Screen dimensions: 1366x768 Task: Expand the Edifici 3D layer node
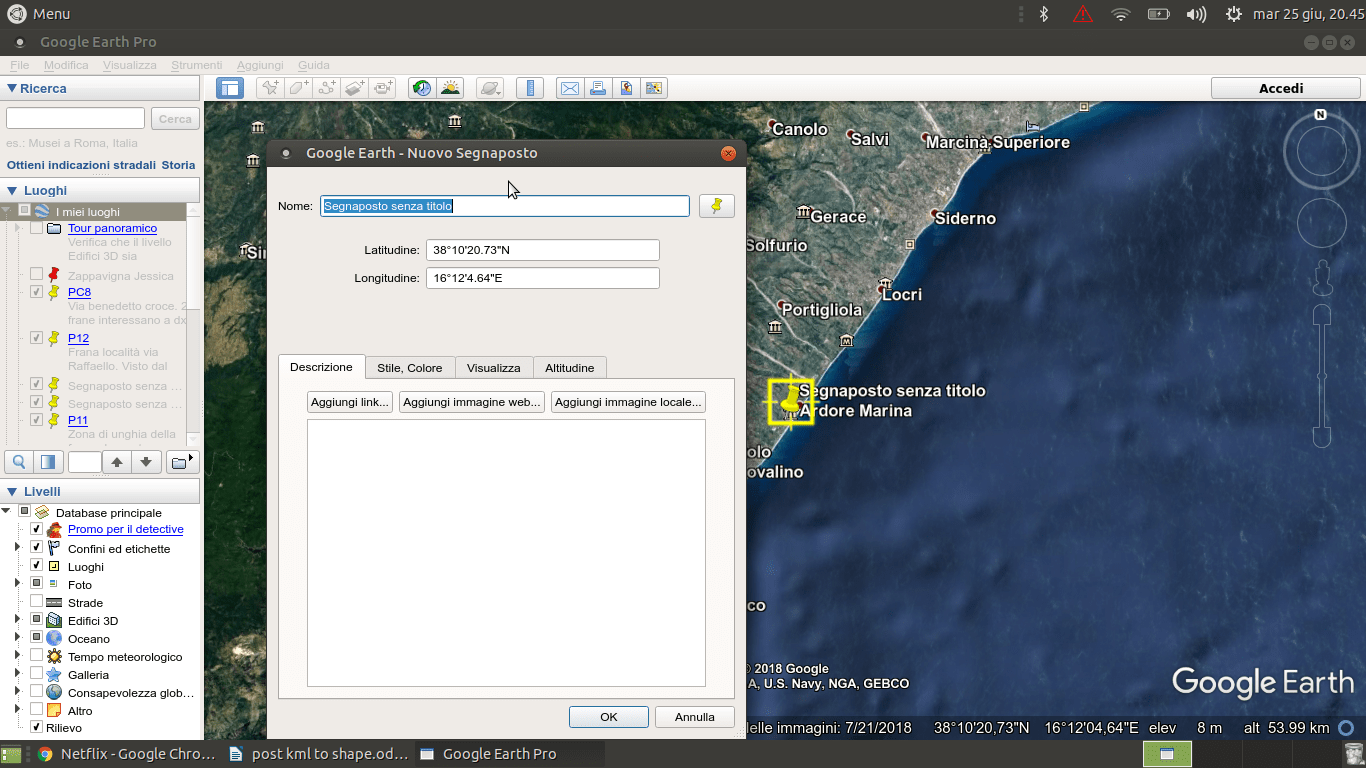coord(17,619)
